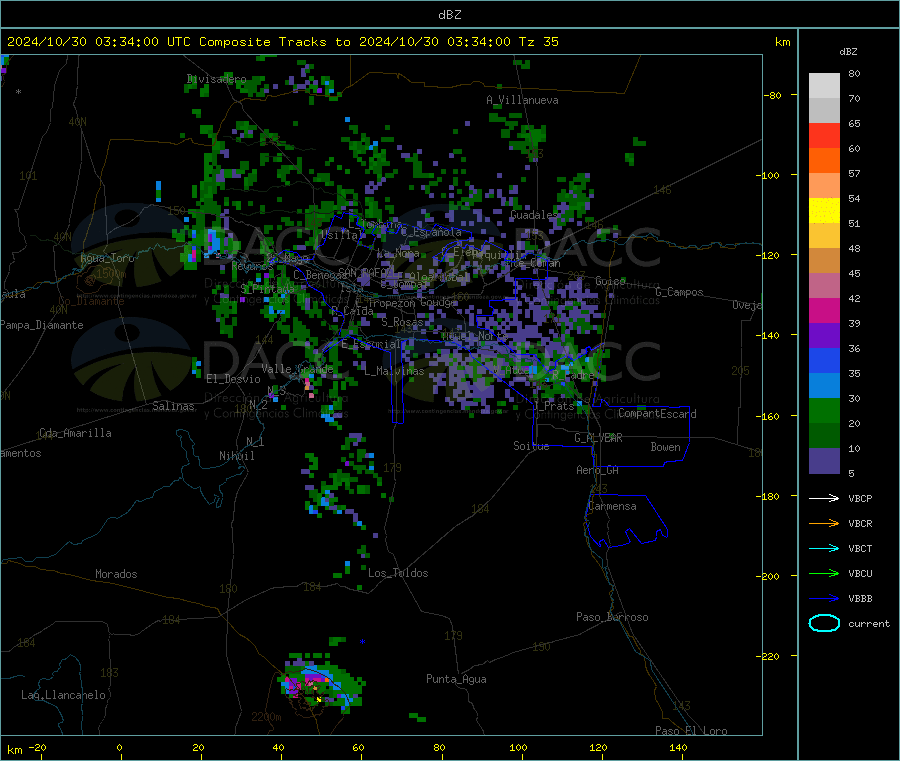Click the 'Guadales' place label on the map
This screenshot has height=761, width=900.
click(x=534, y=215)
